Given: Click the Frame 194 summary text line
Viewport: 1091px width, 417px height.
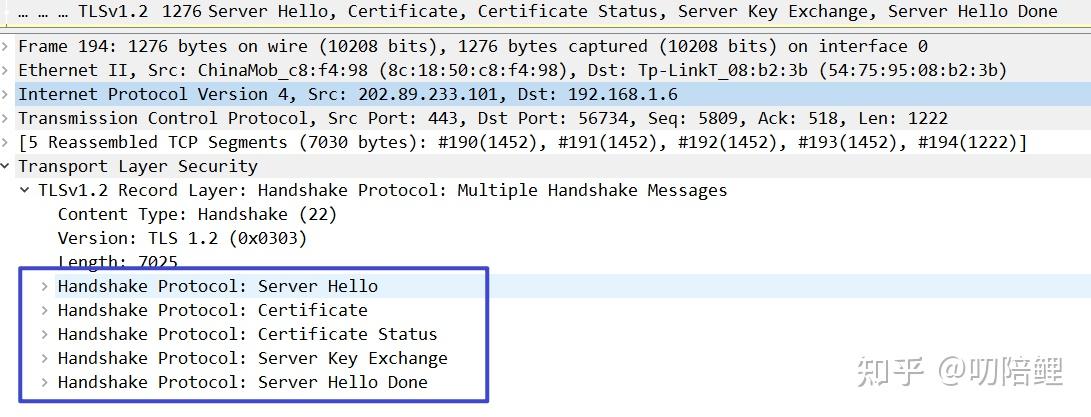Looking at the screenshot, I should pos(472,47).
